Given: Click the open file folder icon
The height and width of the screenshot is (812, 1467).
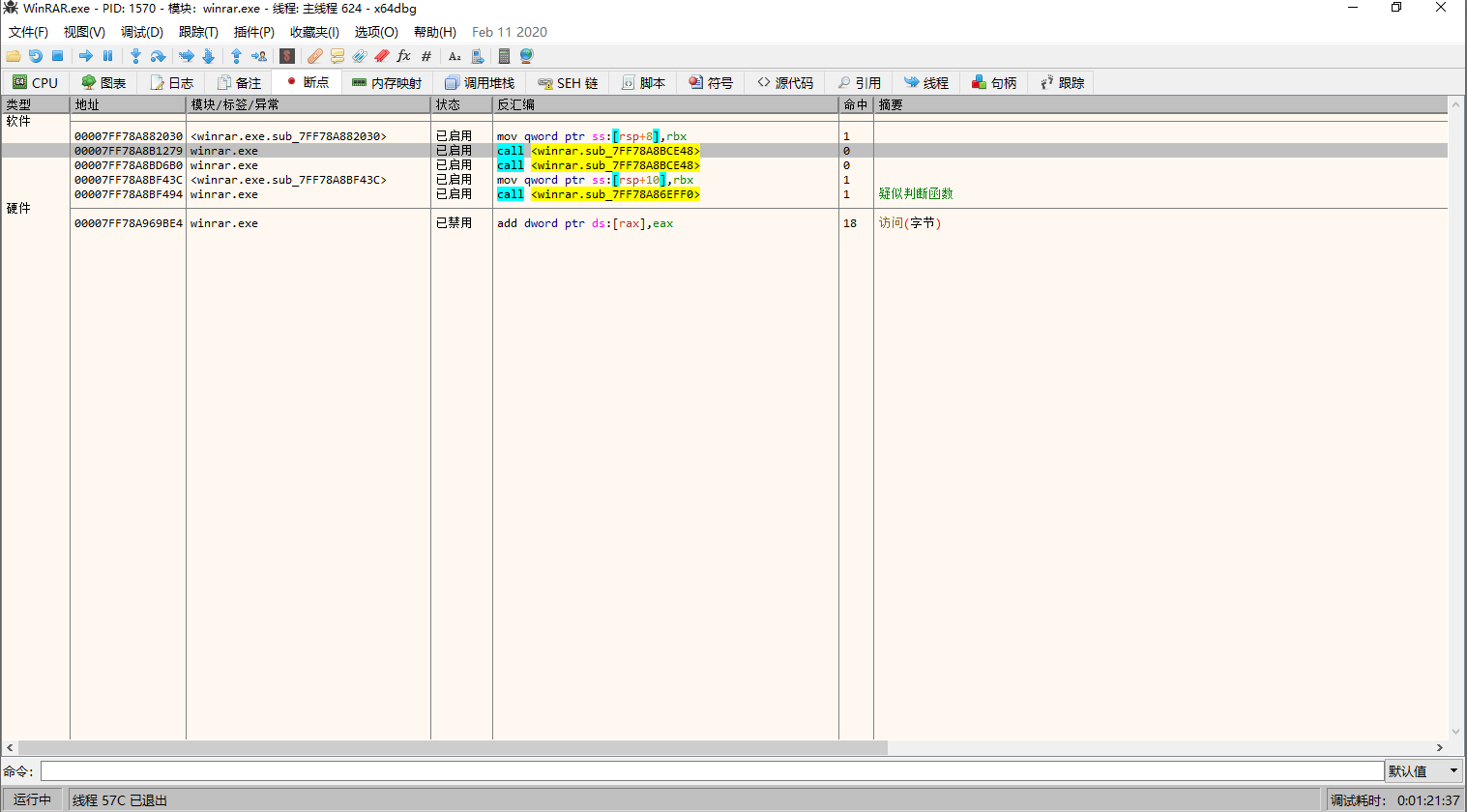Looking at the screenshot, I should 14,56.
